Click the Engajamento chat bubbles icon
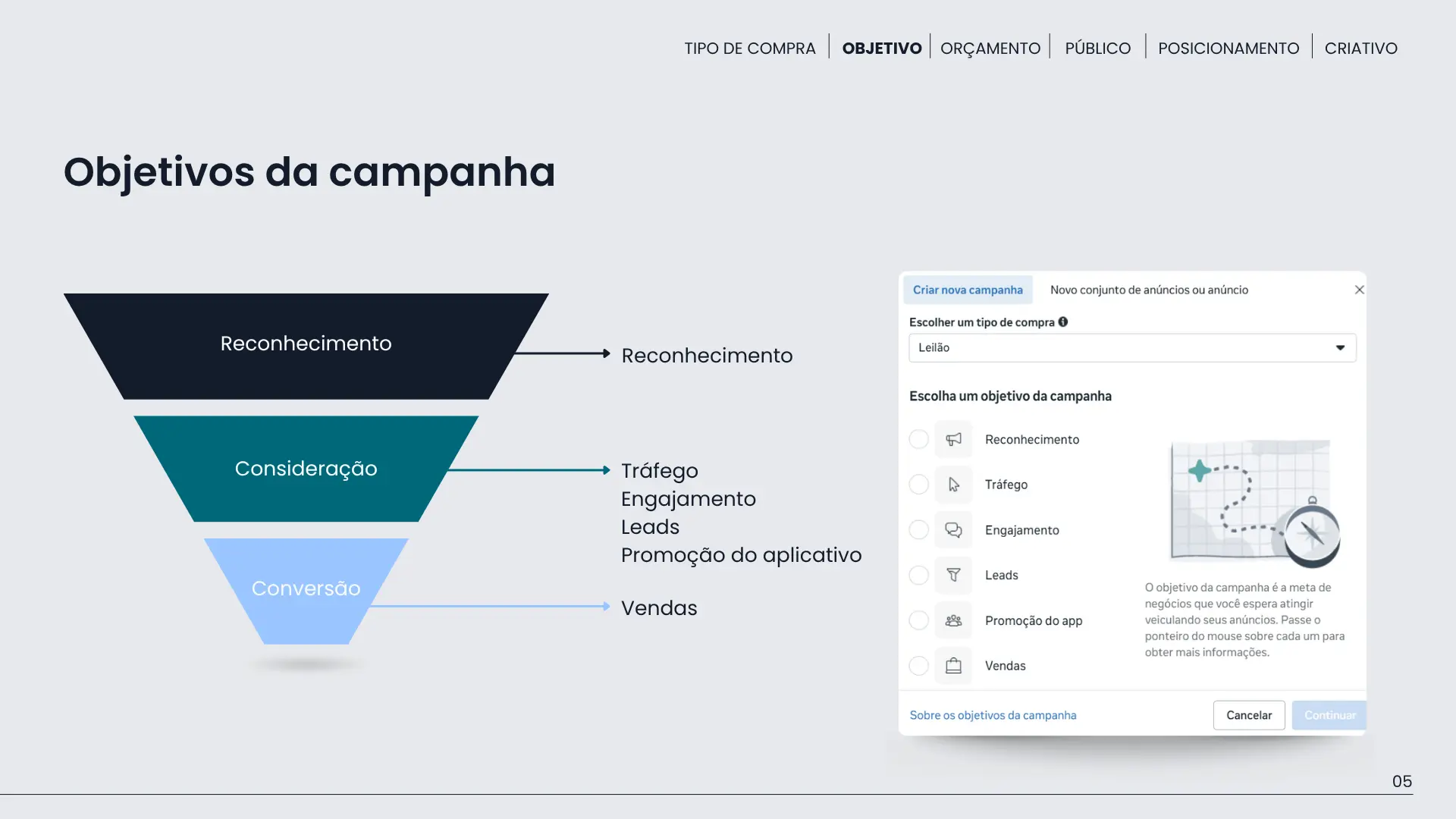Viewport: 1456px width, 819px height. pos(953,530)
